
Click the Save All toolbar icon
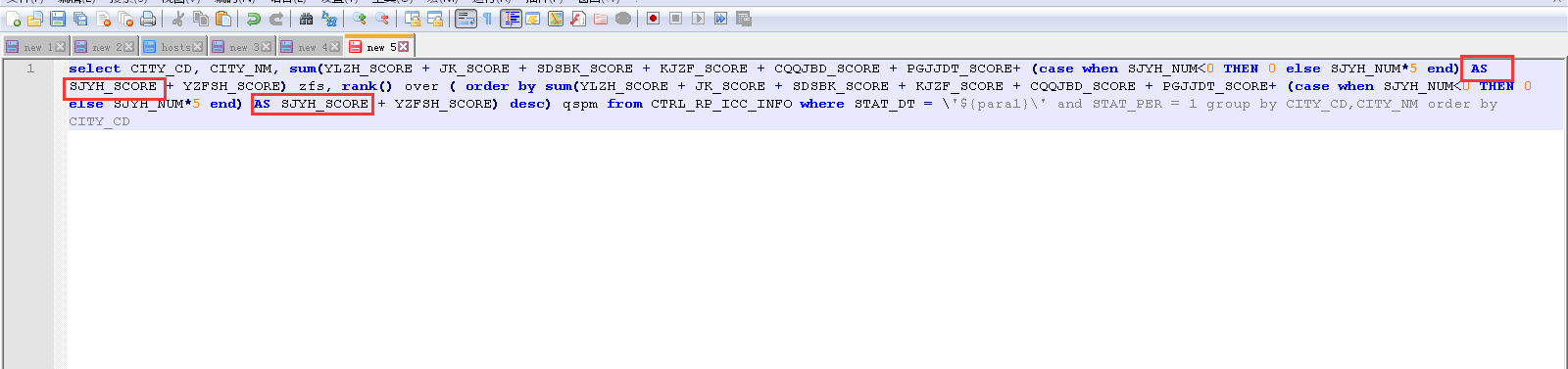pos(80,19)
